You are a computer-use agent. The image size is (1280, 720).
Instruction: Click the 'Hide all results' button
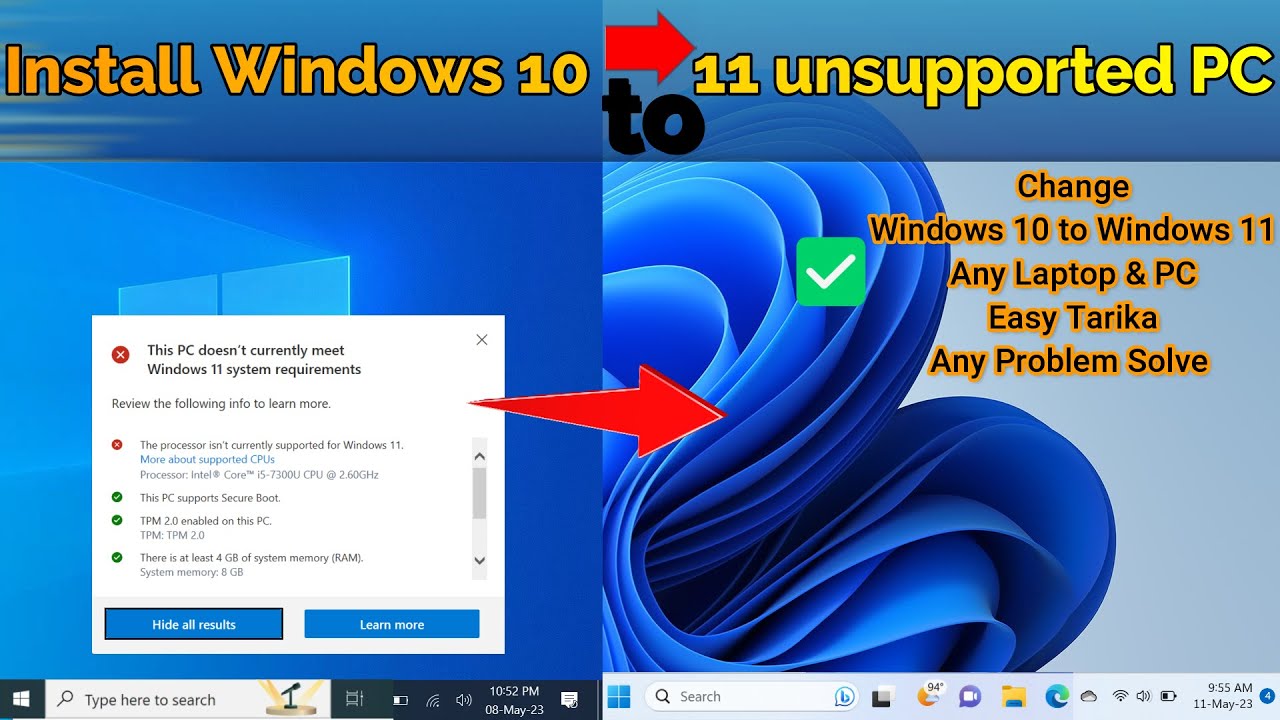coord(194,624)
